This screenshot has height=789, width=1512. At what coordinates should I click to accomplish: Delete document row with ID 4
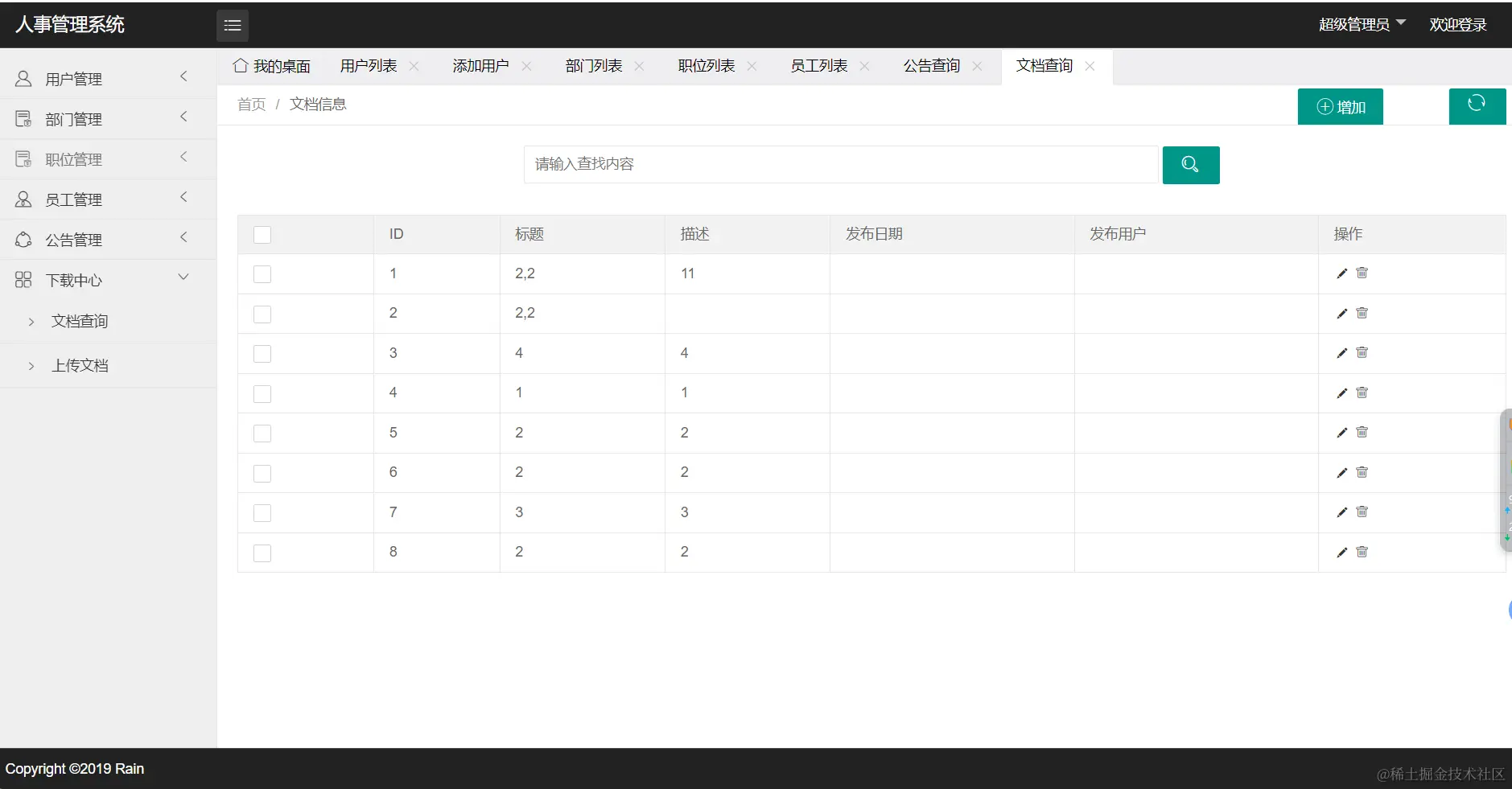point(1362,392)
